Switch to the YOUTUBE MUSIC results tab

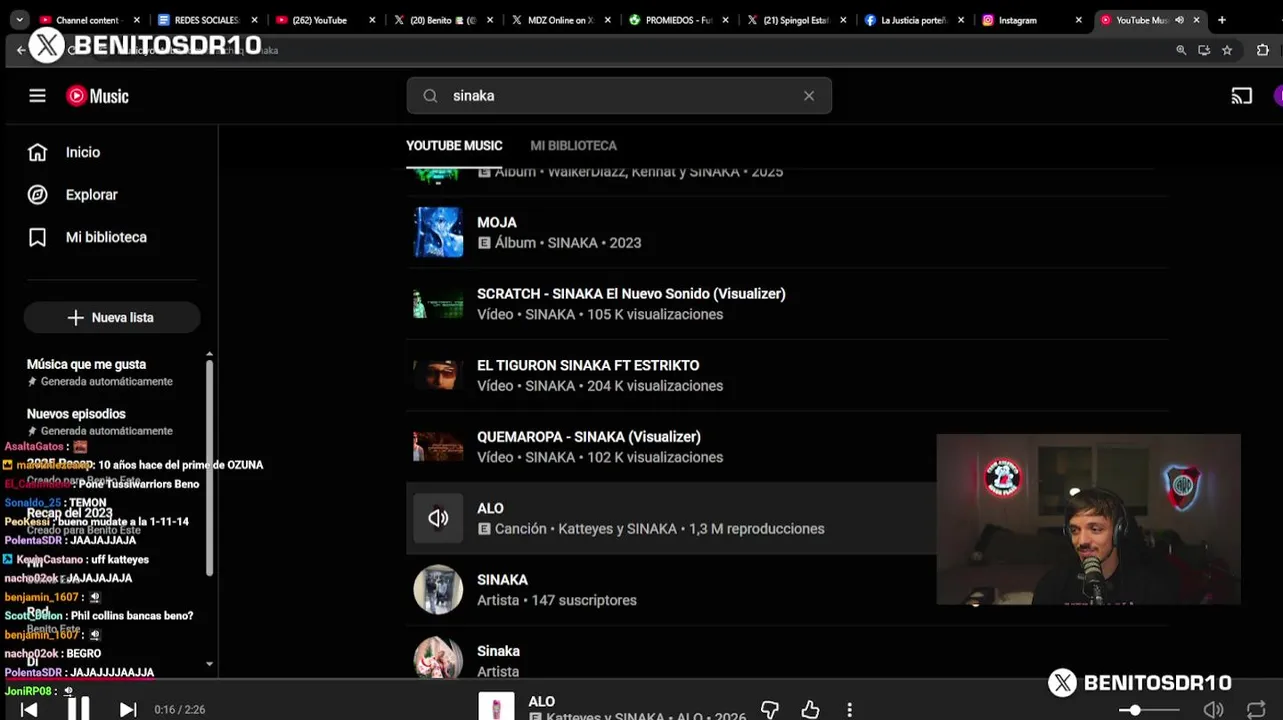tap(454, 146)
